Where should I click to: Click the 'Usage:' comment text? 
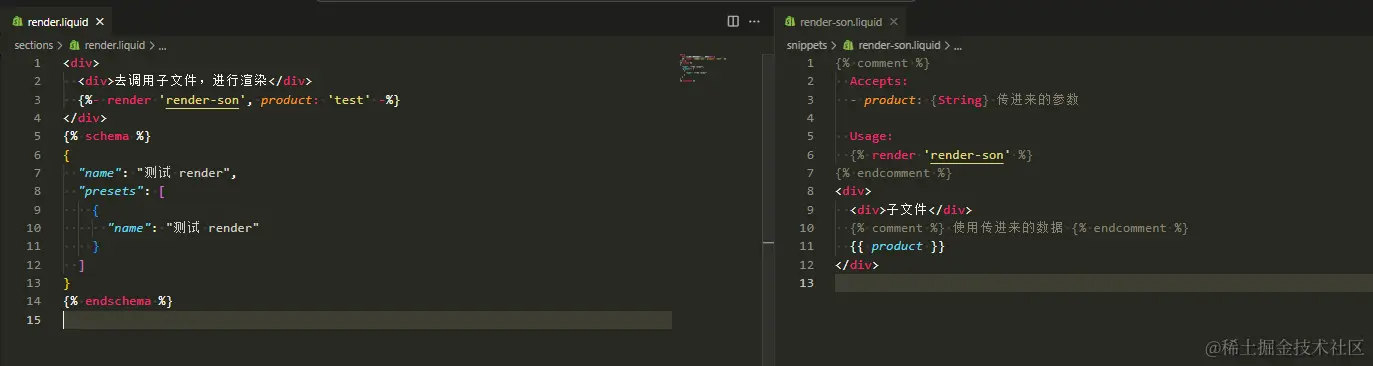point(872,136)
